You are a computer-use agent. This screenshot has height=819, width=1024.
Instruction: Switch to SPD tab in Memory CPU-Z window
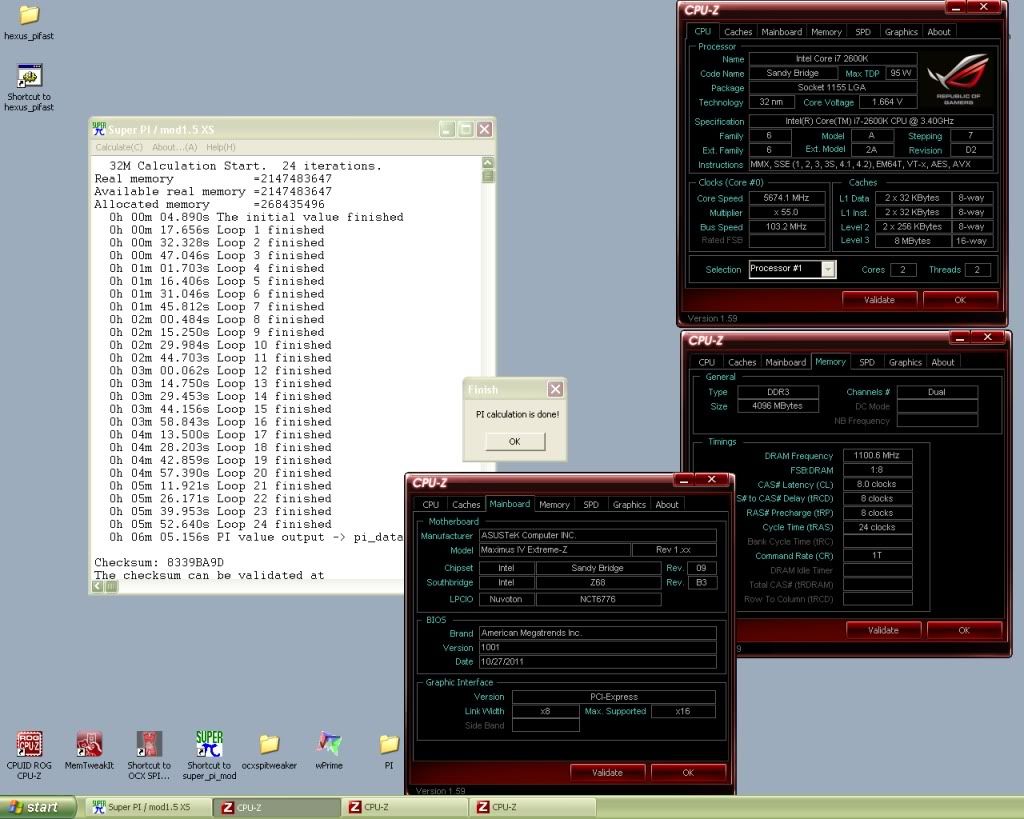(867, 362)
